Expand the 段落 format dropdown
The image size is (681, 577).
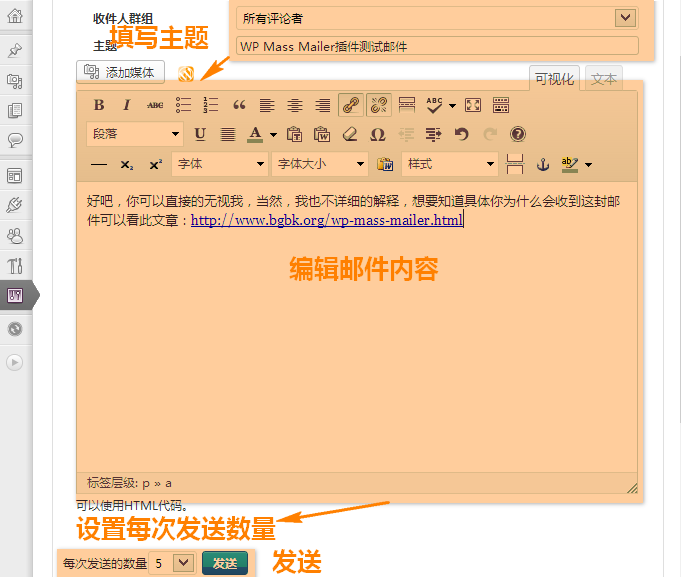pyautogui.click(x=135, y=134)
